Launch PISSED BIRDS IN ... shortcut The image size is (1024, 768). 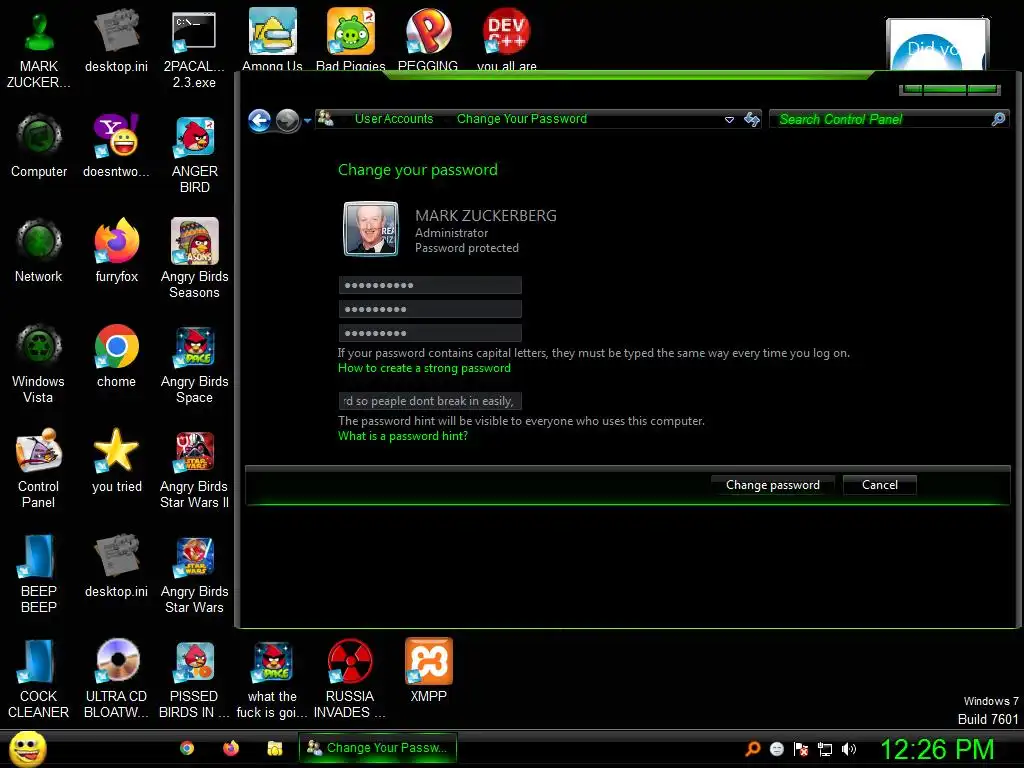pos(194,679)
